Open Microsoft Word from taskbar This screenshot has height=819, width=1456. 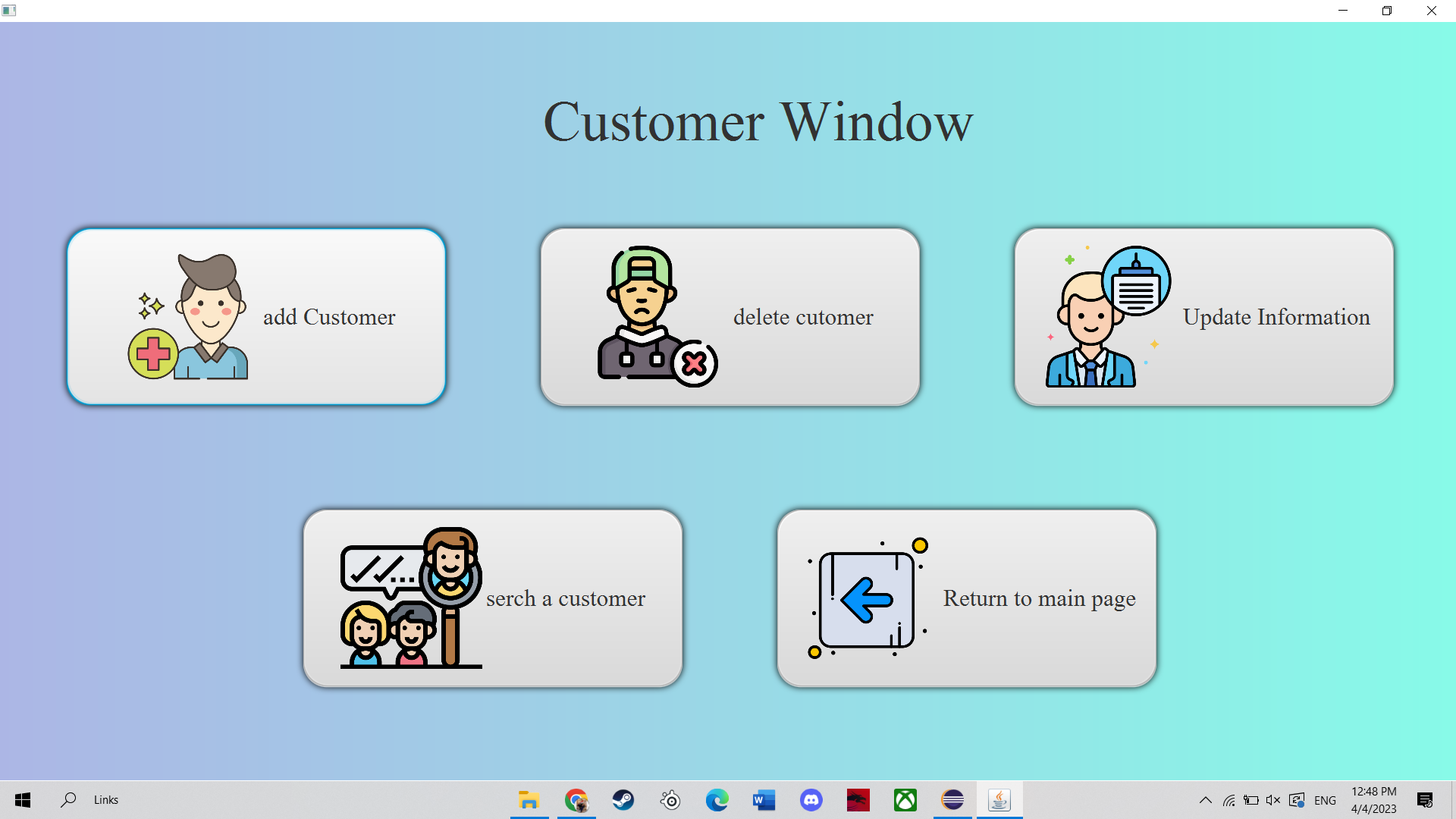click(764, 800)
